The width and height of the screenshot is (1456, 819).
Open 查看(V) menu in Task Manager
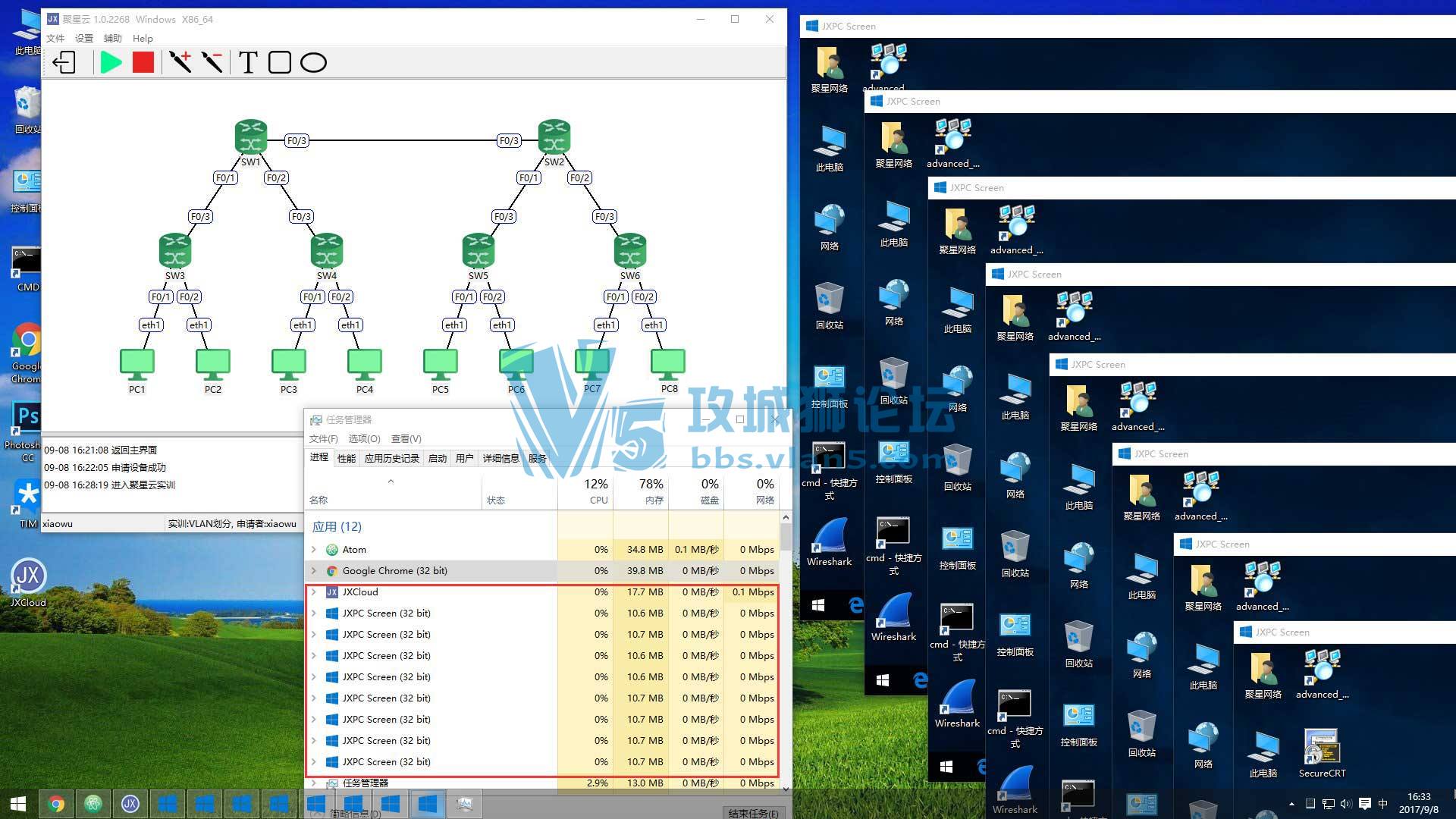pyautogui.click(x=406, y=438)
